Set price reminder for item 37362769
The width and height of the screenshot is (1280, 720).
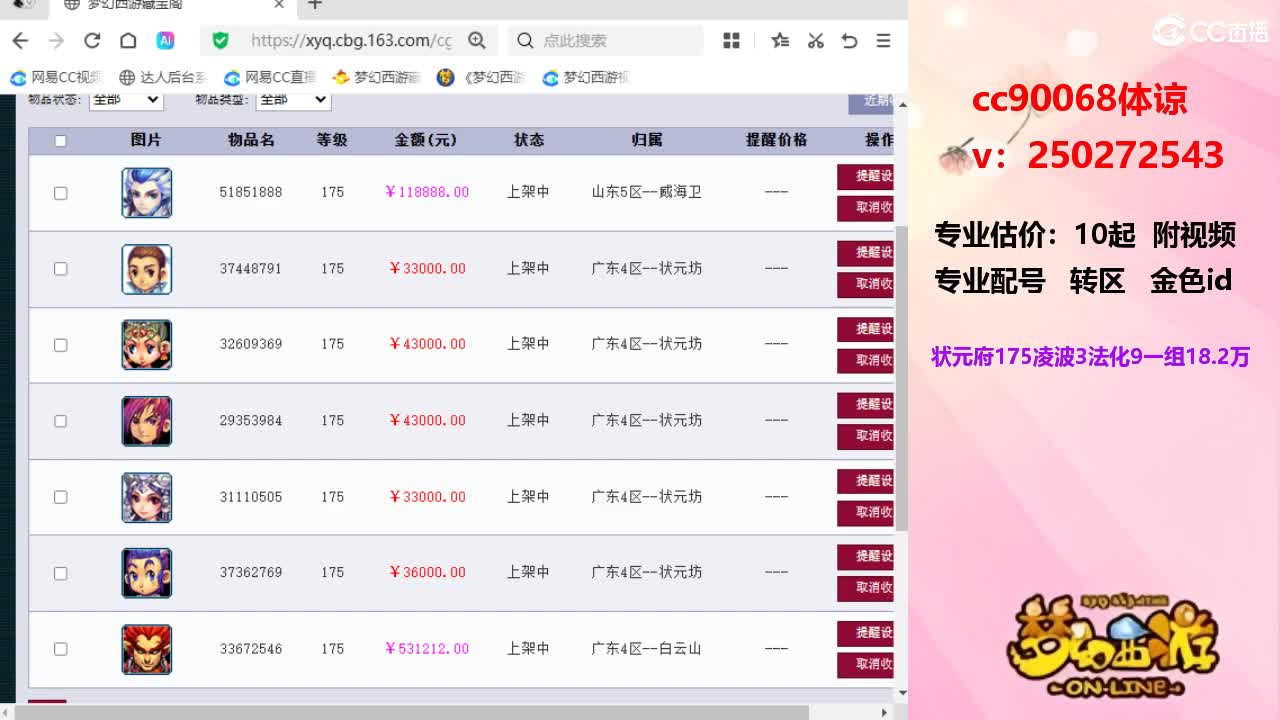(x=865, y=557)
